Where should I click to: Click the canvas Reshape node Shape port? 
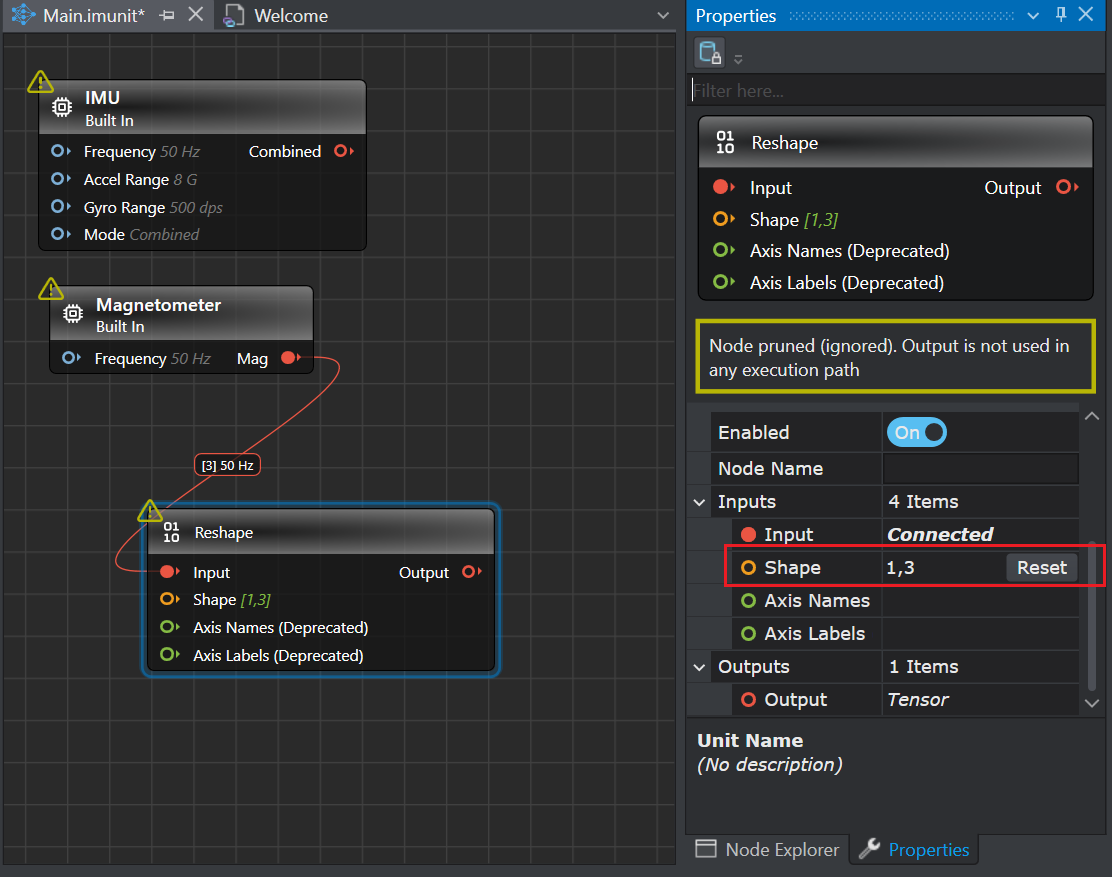click(x=169, y=599)
